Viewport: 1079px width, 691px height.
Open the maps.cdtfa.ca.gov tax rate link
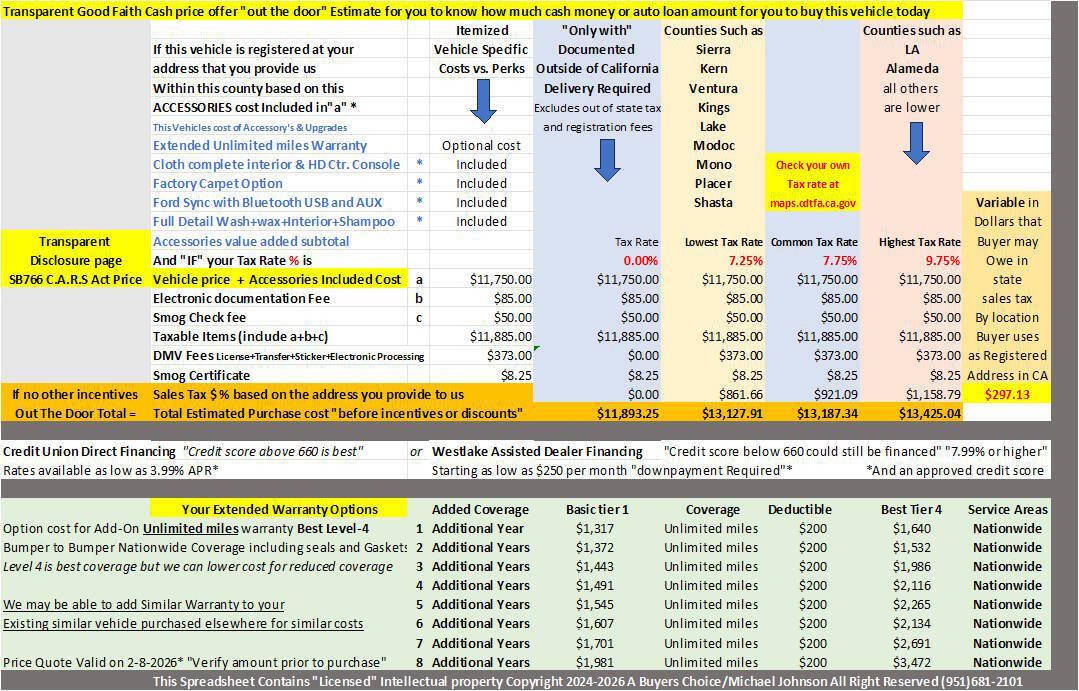coord(813,203)
